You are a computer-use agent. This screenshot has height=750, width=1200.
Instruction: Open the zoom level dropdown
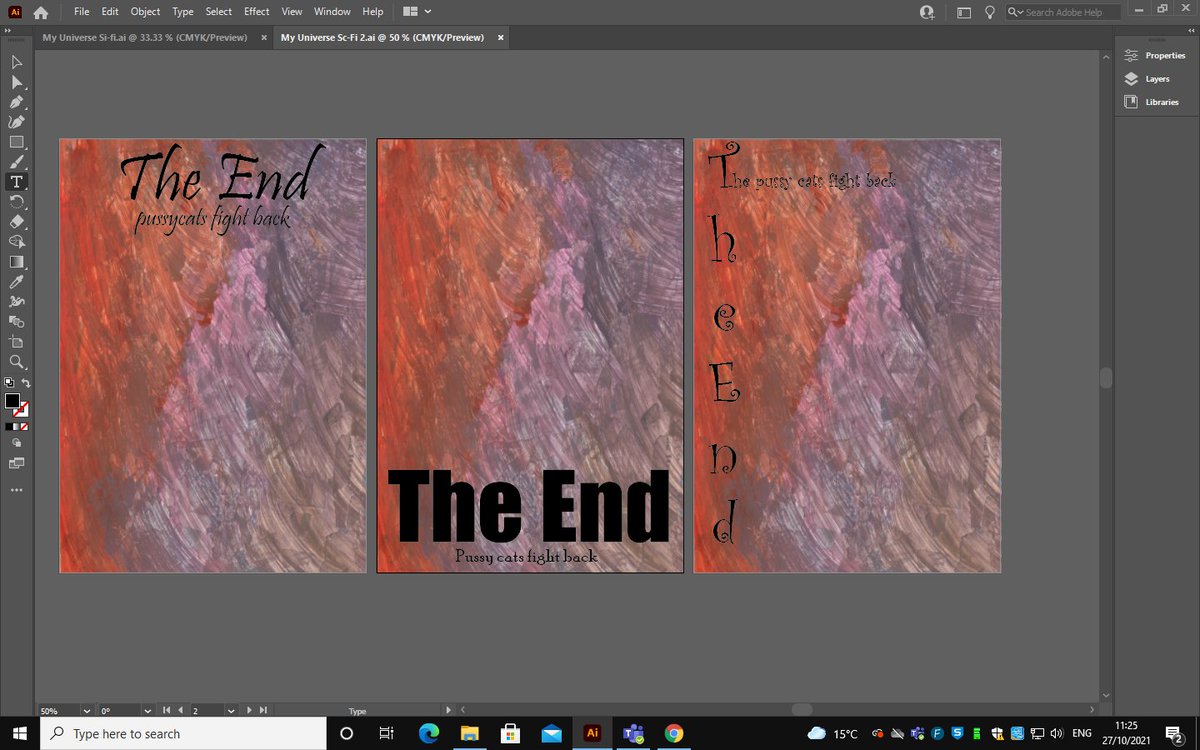[87, 711]
